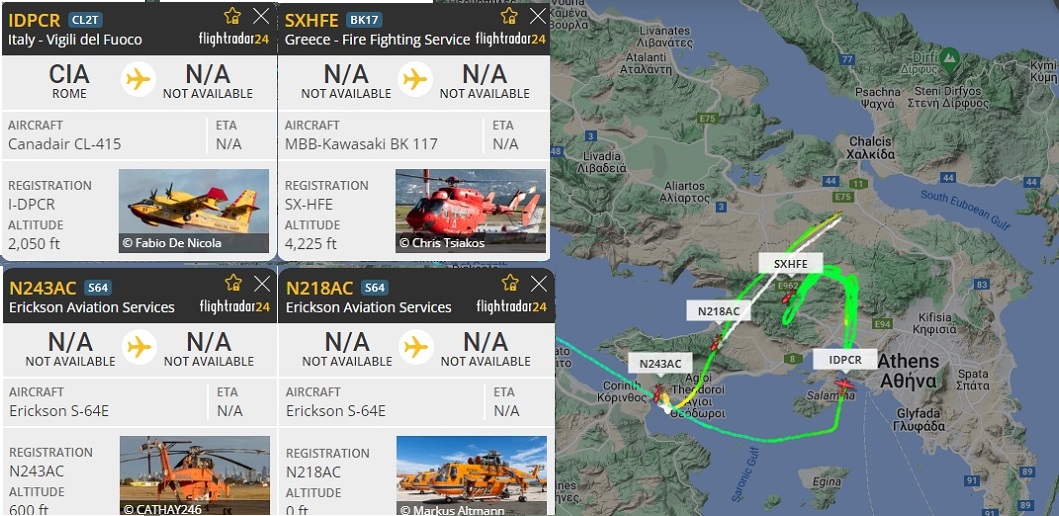View the N218AC helicopter photo by Markus Altmann

[x=471, y=475]
